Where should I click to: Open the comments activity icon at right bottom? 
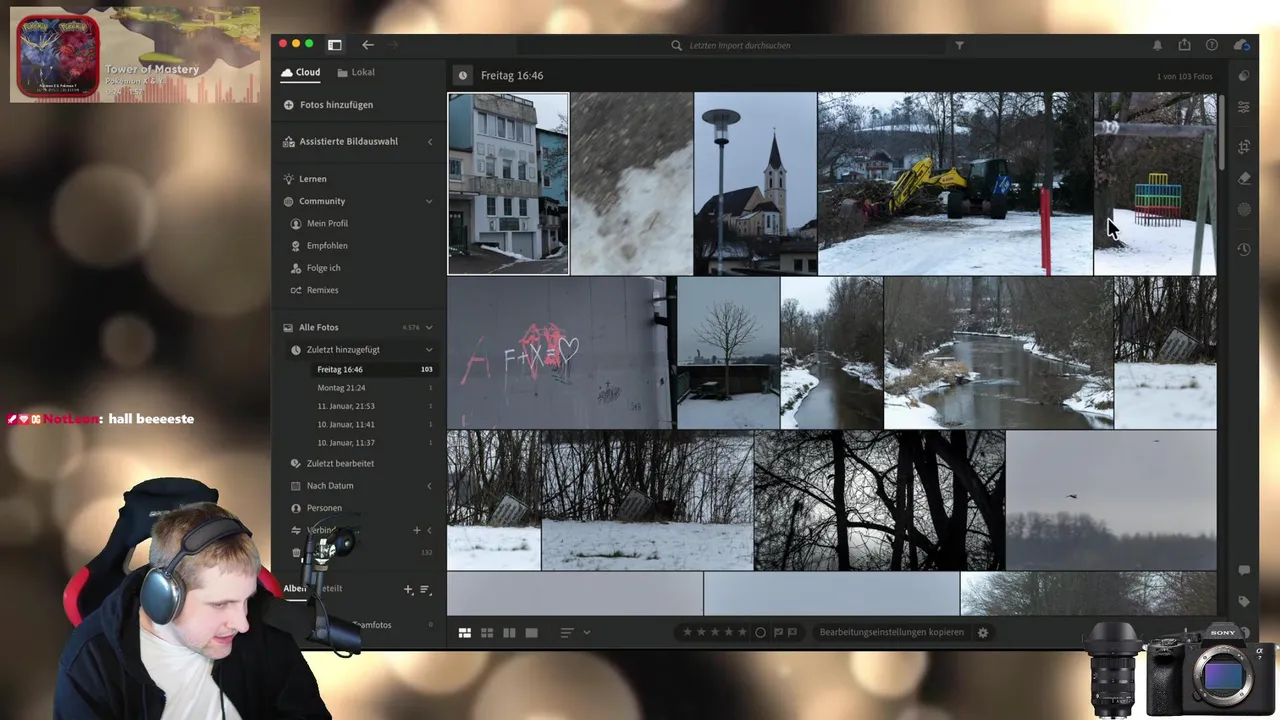[x=1244, y=570]
